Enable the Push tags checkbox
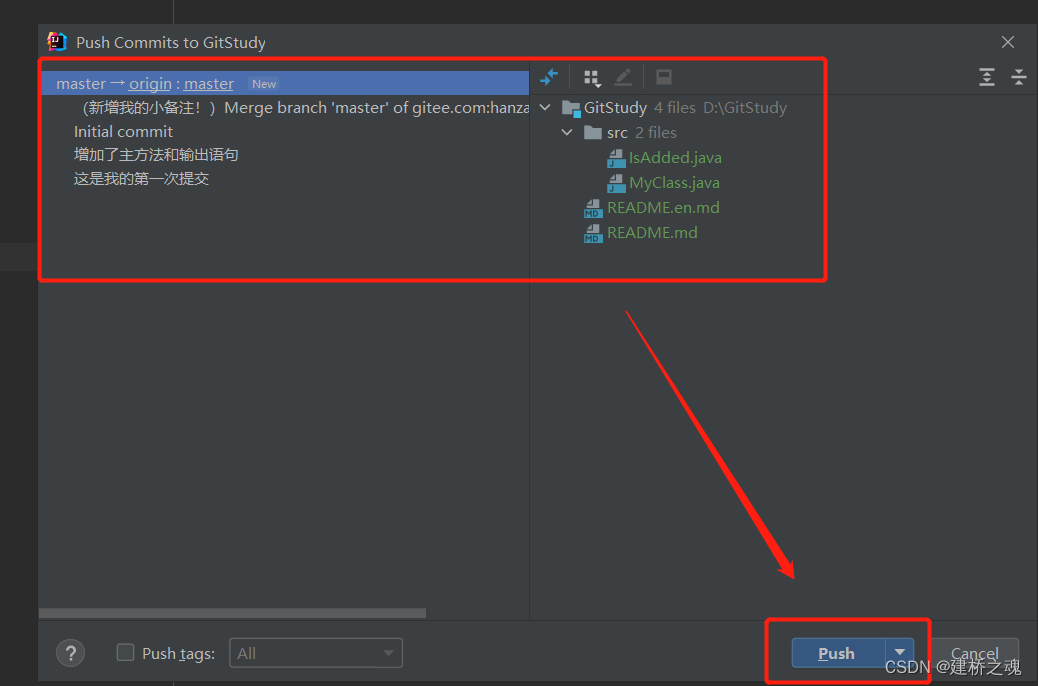 tap(125, 652)
